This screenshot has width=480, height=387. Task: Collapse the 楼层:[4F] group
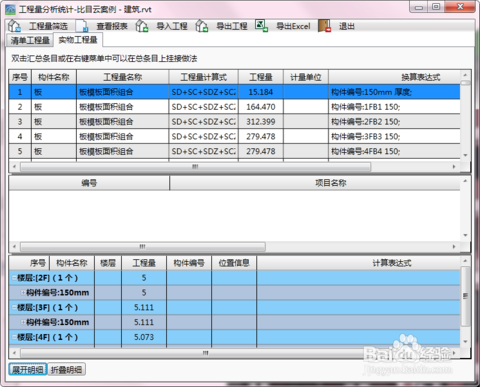[14, 337]
